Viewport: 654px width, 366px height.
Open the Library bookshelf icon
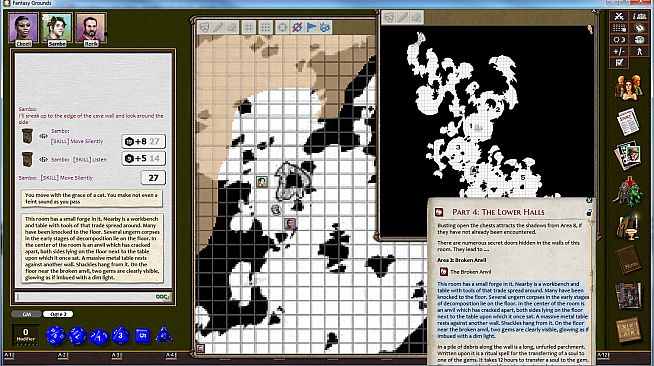point(629,295)
